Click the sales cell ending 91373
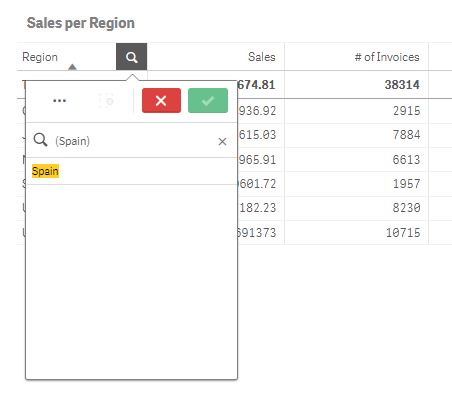 [x=257, y=233]
